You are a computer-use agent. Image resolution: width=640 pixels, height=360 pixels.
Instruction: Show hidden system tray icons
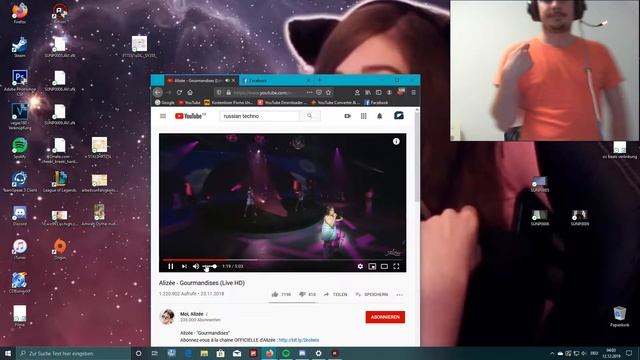click(x=552, y=353)
